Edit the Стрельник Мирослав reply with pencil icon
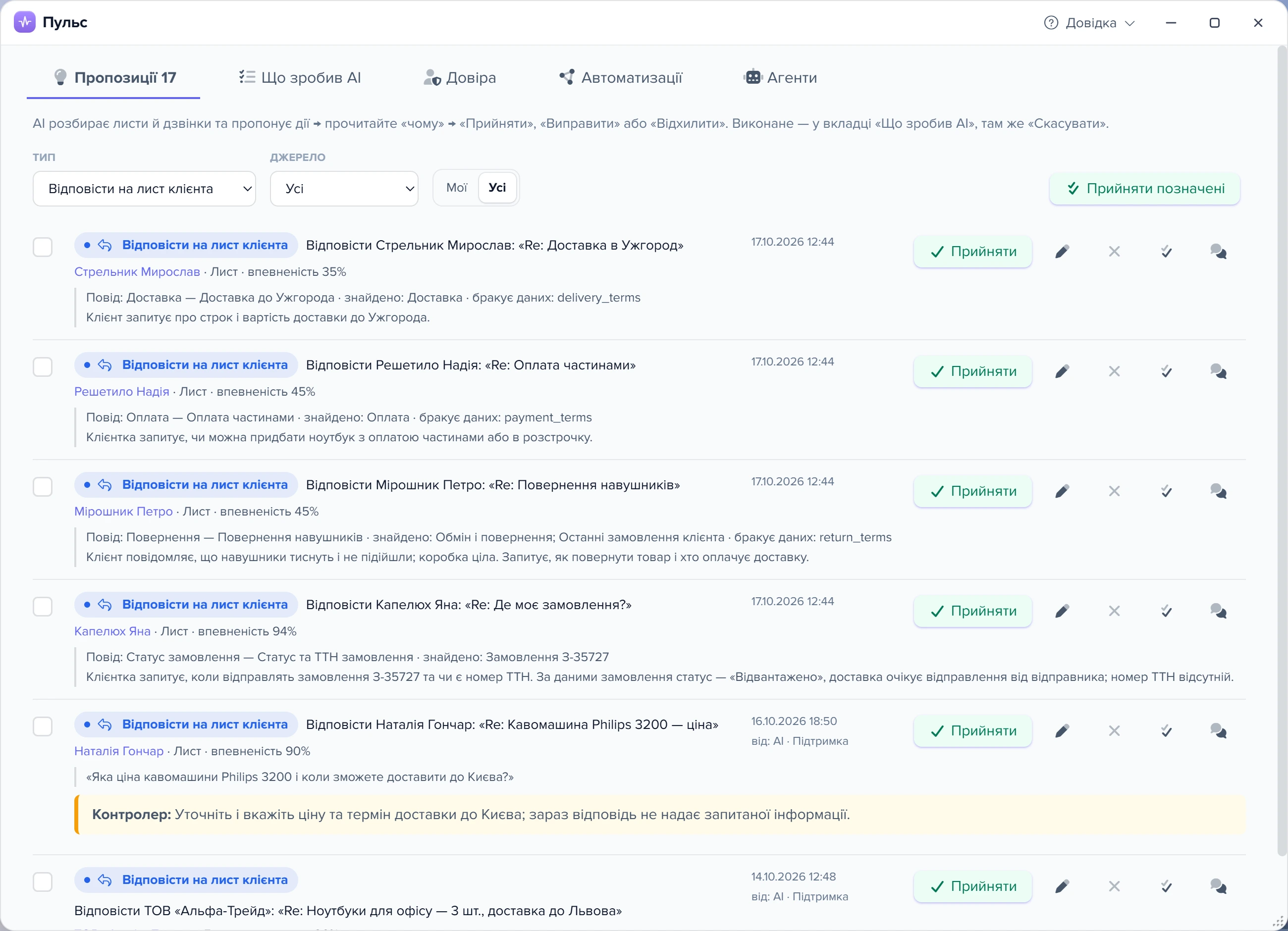This screenshot has height=931, width=1288. coord(1062,252)
